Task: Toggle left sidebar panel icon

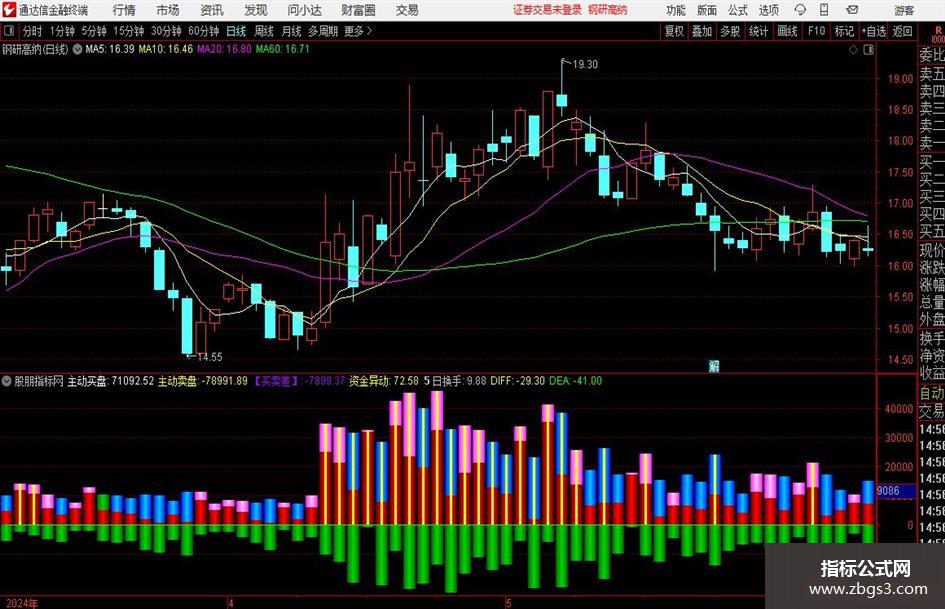Action: 9,31
